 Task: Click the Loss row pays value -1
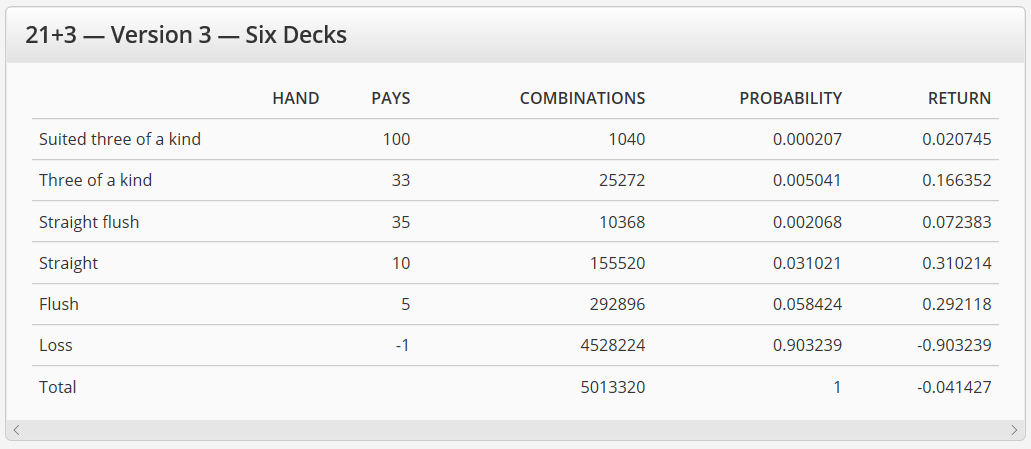click(402, 345)
